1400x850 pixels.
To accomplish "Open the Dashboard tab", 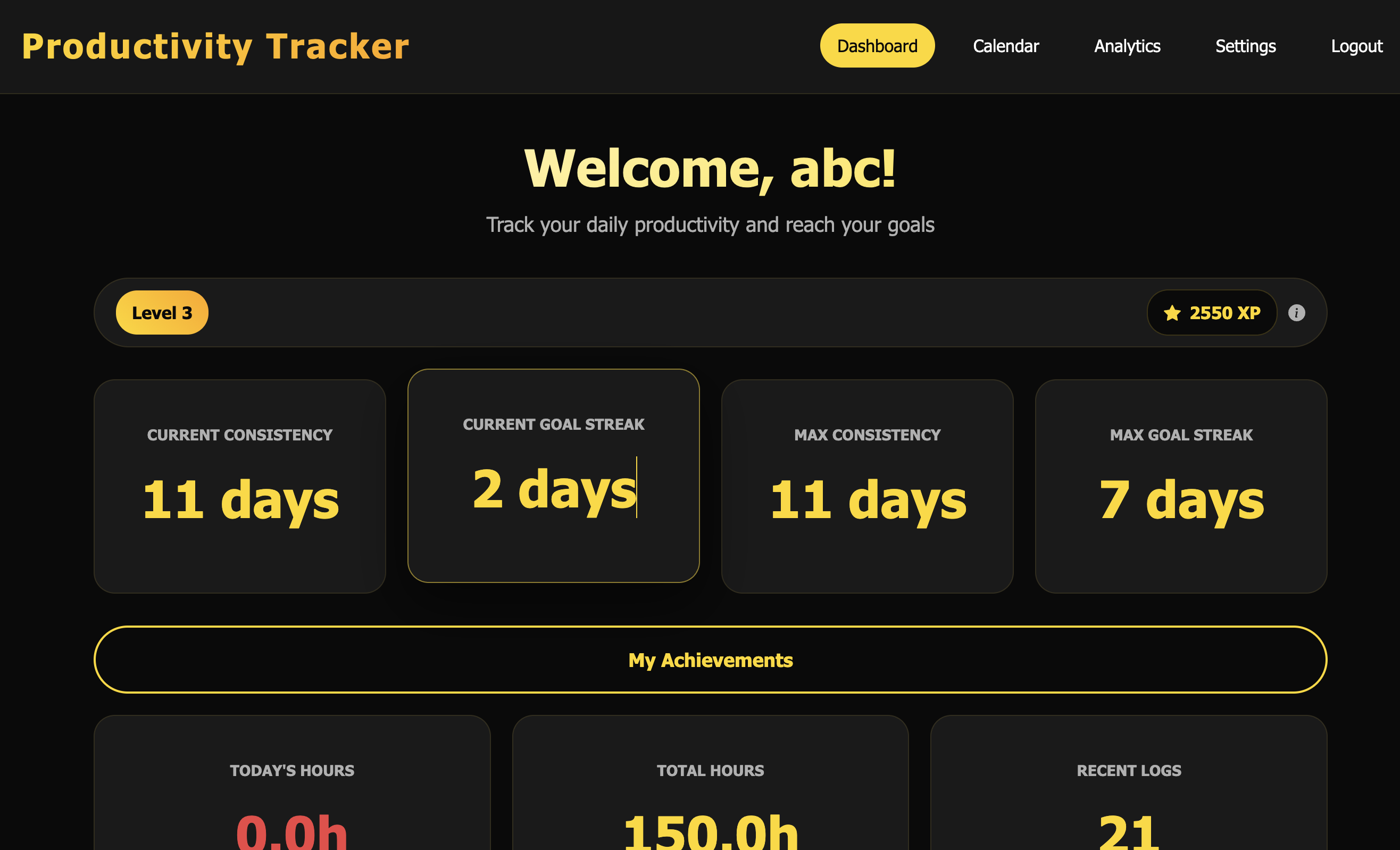I will pyautogui.click(x=877, y=46).
